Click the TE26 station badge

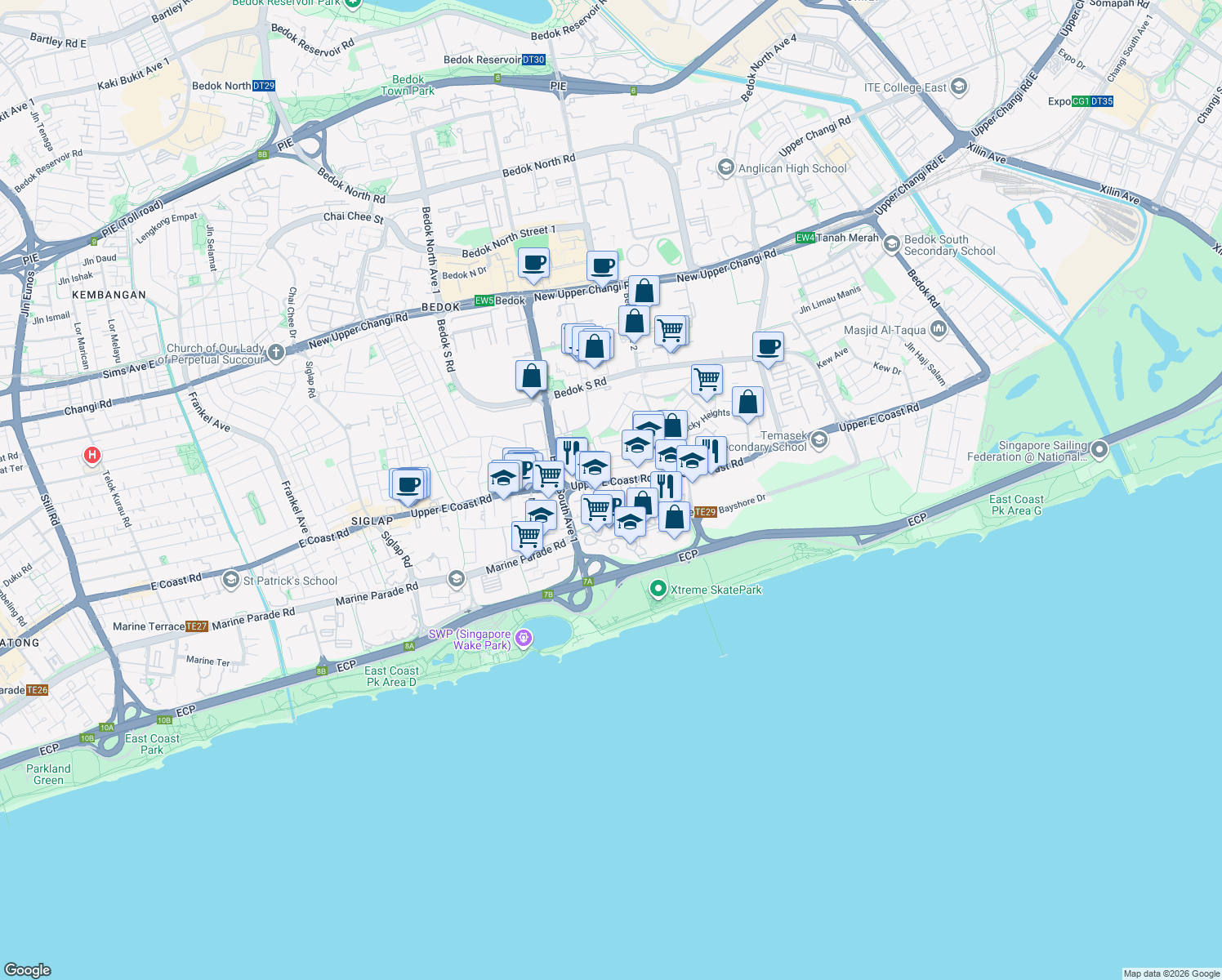38,690
